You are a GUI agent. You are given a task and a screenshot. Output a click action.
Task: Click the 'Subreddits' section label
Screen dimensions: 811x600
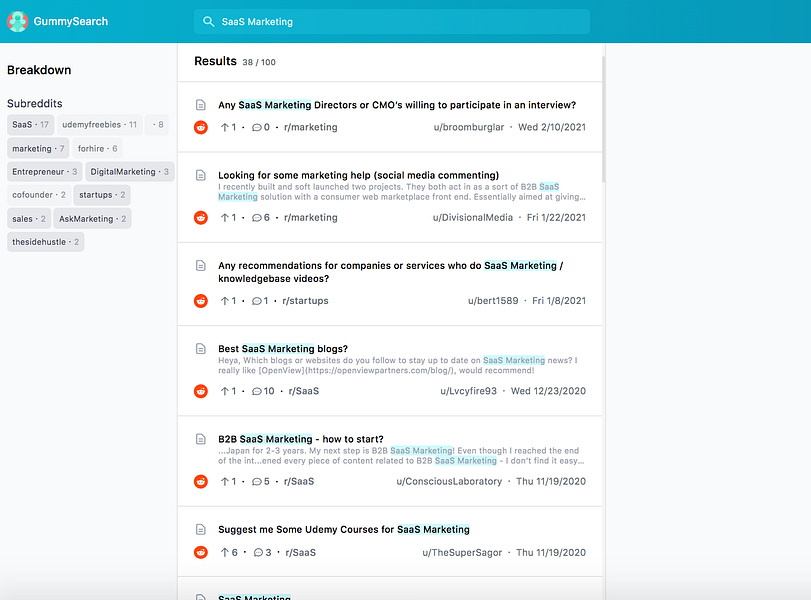point(35,103)
